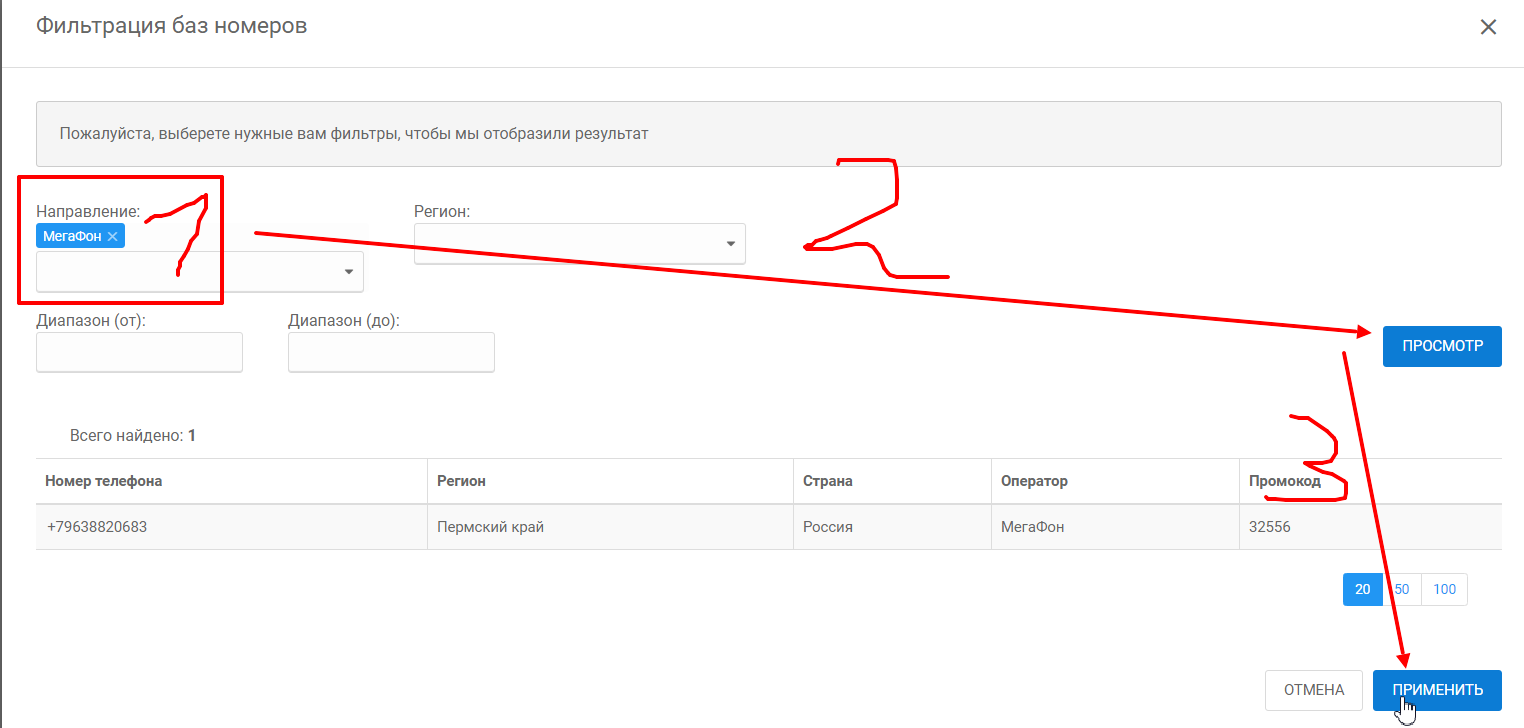Remove the МегаФон tag from Направление
The width and height of the screenshot is (1524, 728).
[113, 236]
